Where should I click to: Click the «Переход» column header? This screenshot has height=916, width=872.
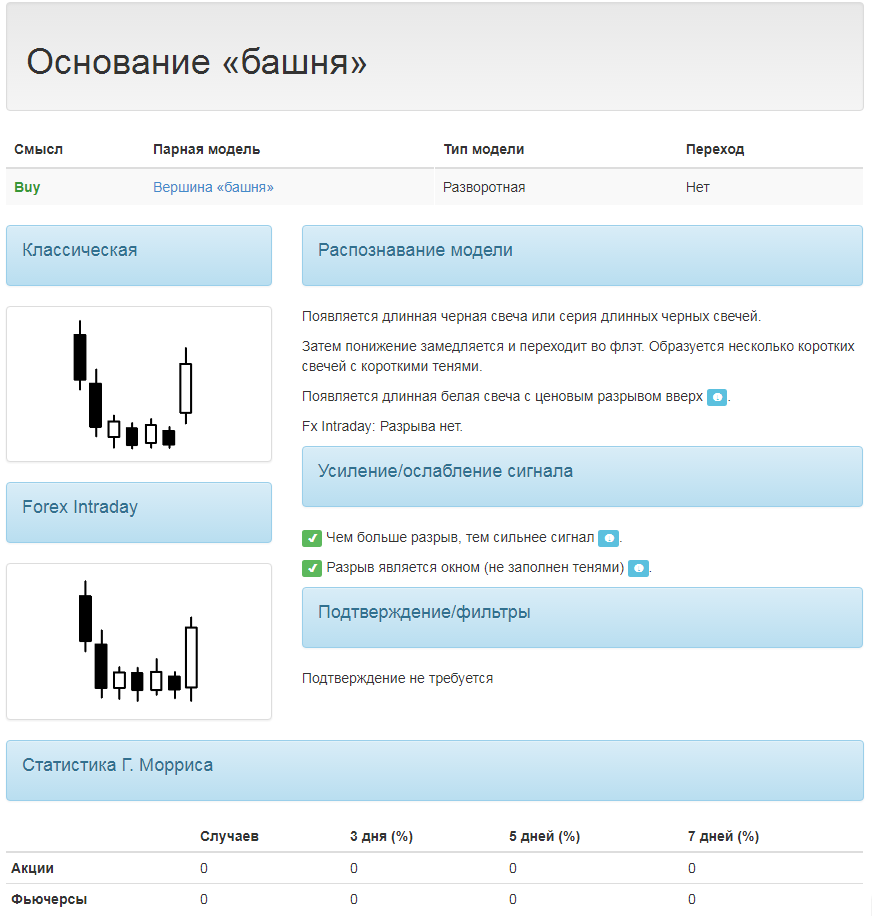point(715,150)
